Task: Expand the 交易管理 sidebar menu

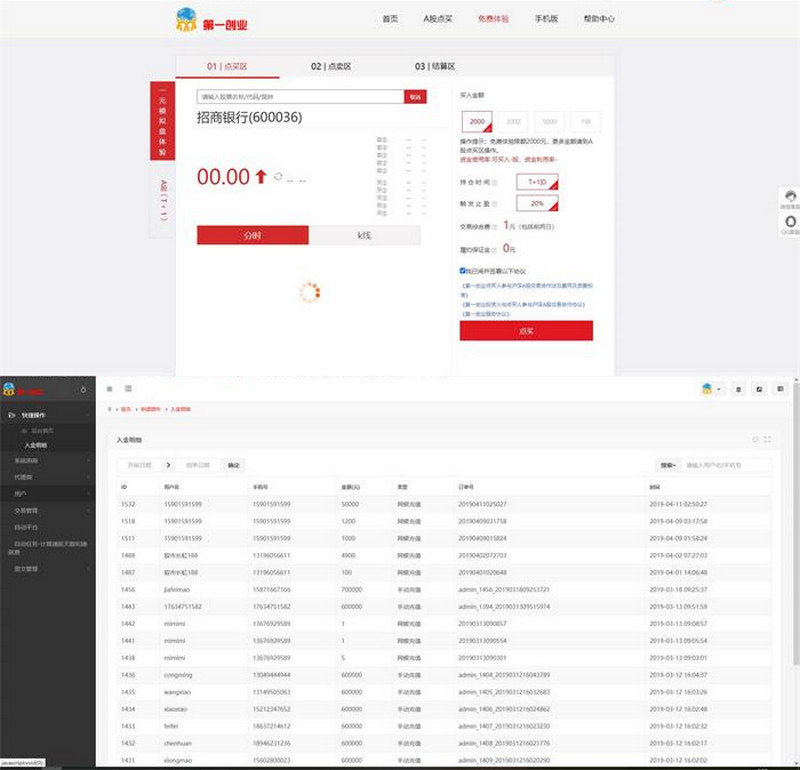Action: (48, 510)
